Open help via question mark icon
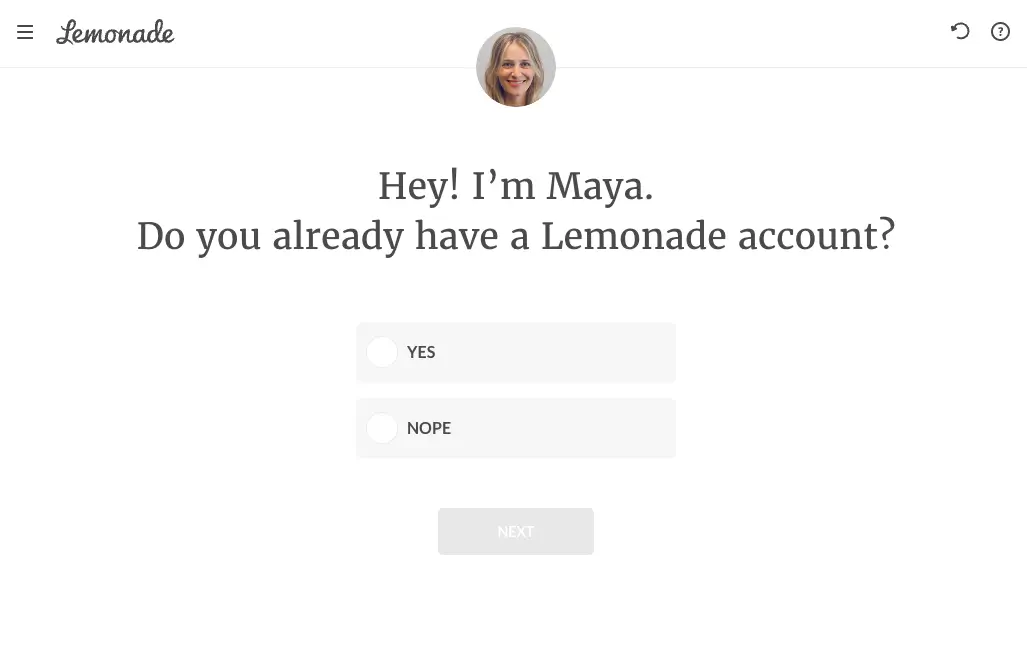This screenshot has width=1027, height=658. point(1000,32)
